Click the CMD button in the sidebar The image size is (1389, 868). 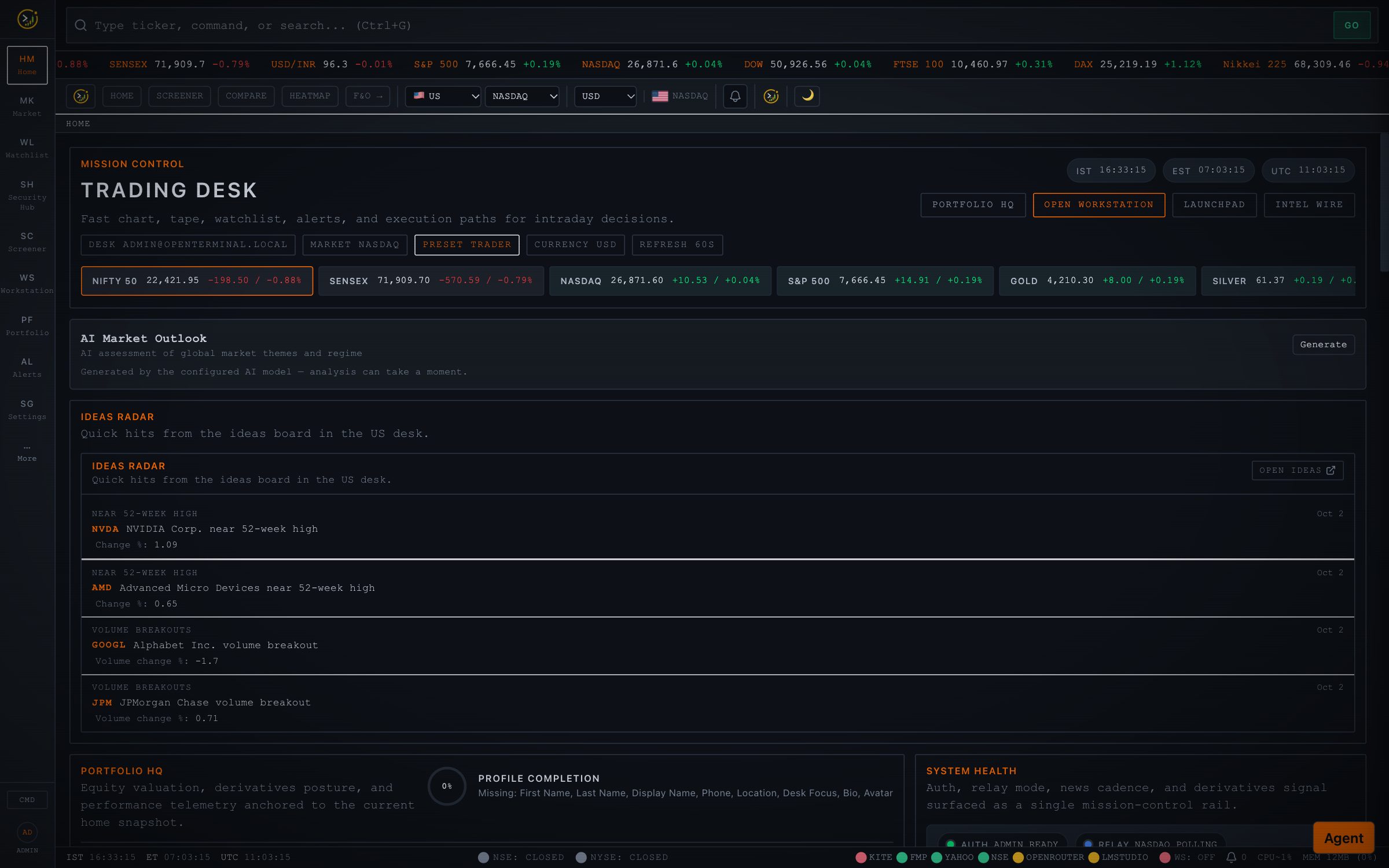(27, 800)
